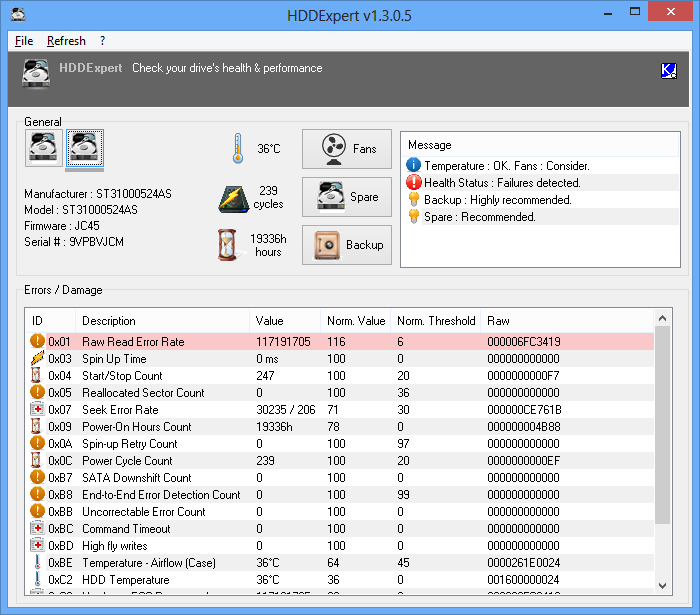The height and width of the screenshot is (615, 700).
Task: Click the hourglass icon of row 0x09
Action: tap(36, 426)
